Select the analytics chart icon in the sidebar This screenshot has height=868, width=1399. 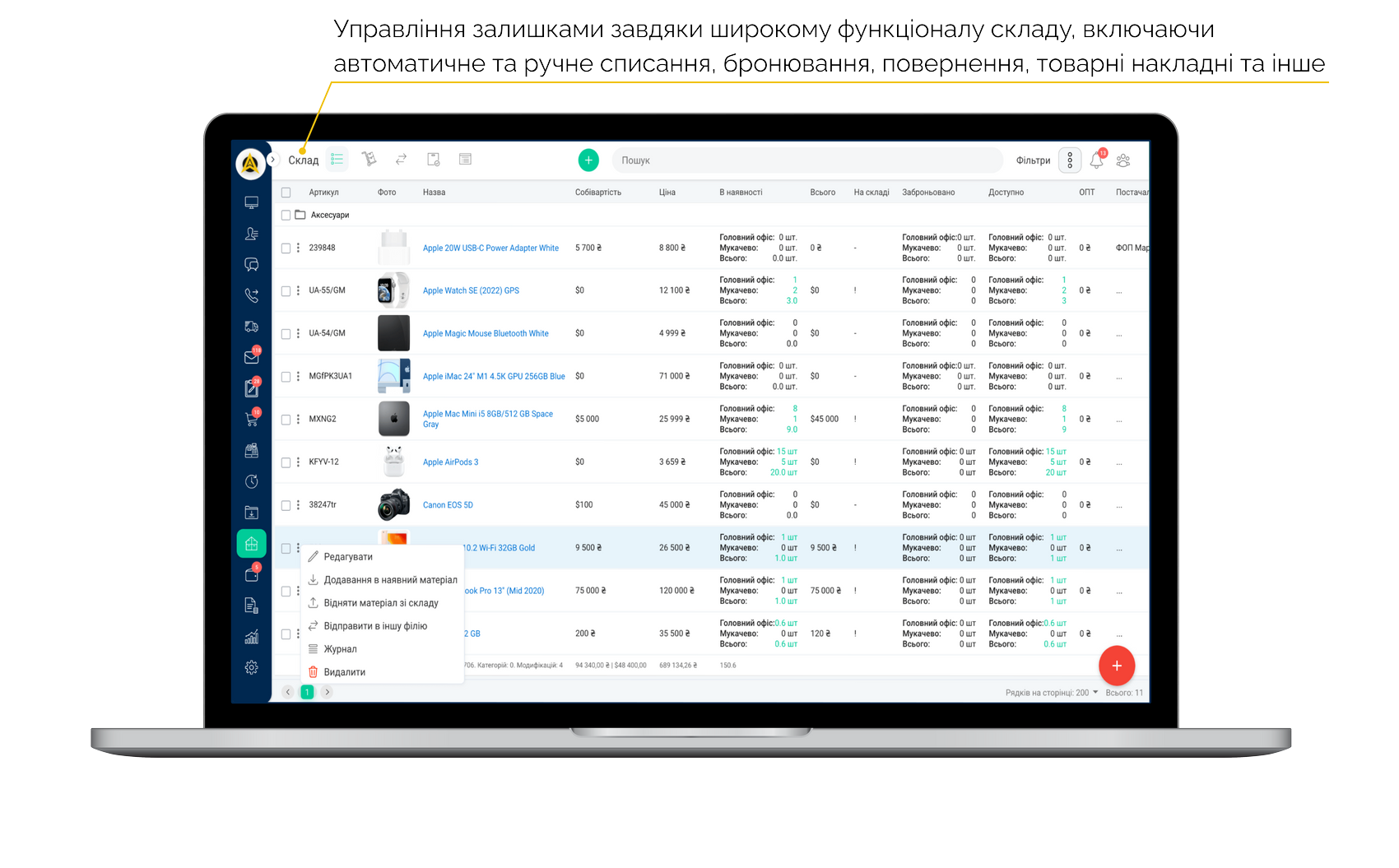pos(252,636)
